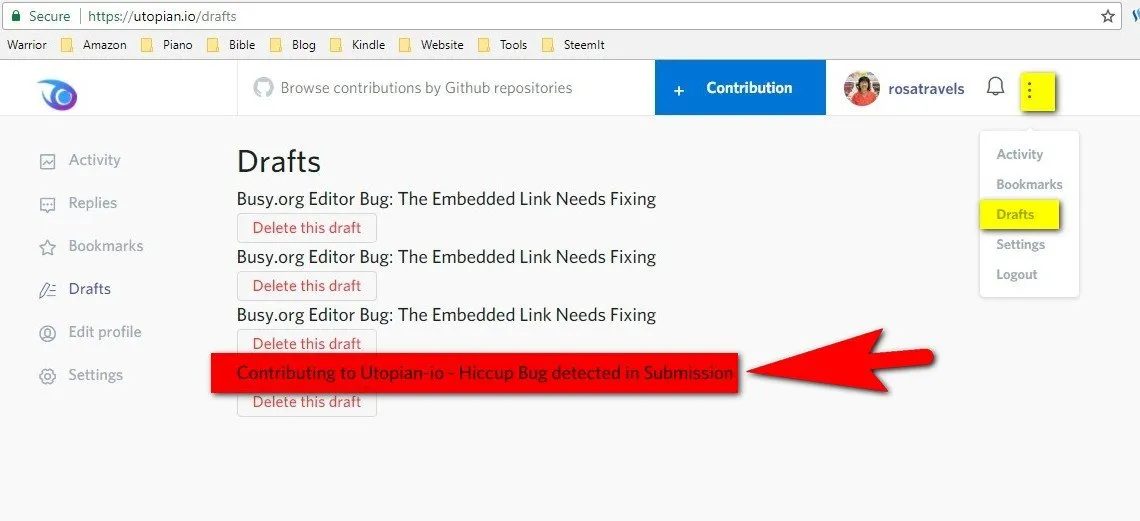Open the Blog bookmark folder
The height and width of the screenshot is (521, 1140).
coord(293,45)
